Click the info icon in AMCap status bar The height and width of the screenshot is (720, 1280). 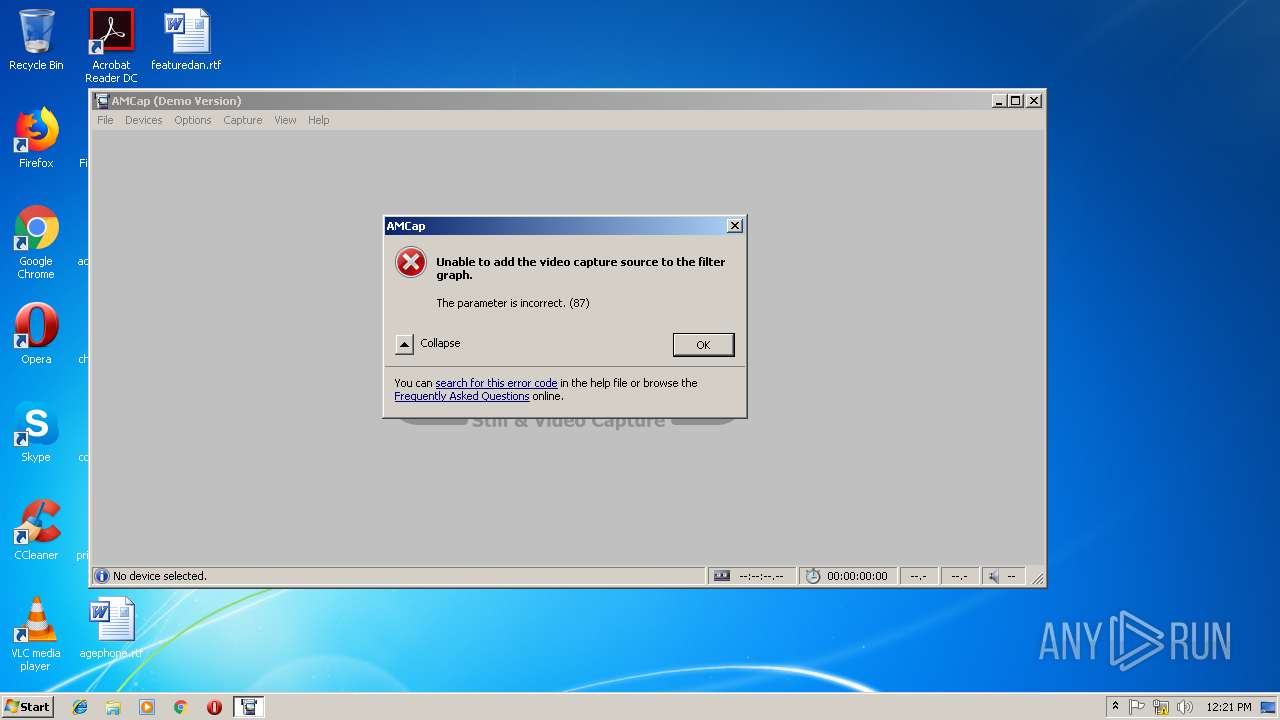101,576
